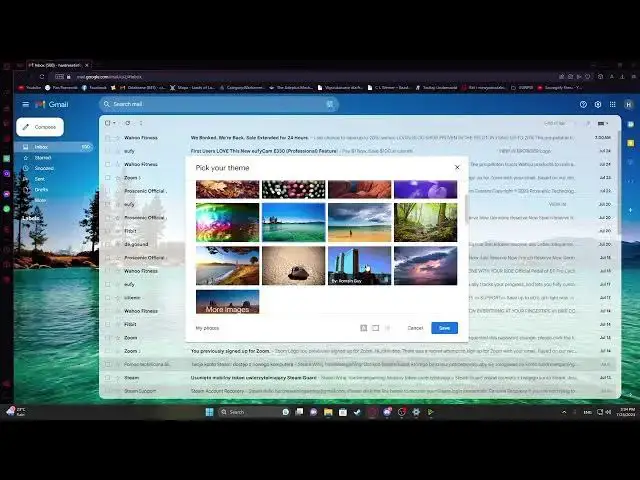Show hidden system tray icons
Image resolution: width=640 pixels, height=480 pixels.
coord(564,412)
